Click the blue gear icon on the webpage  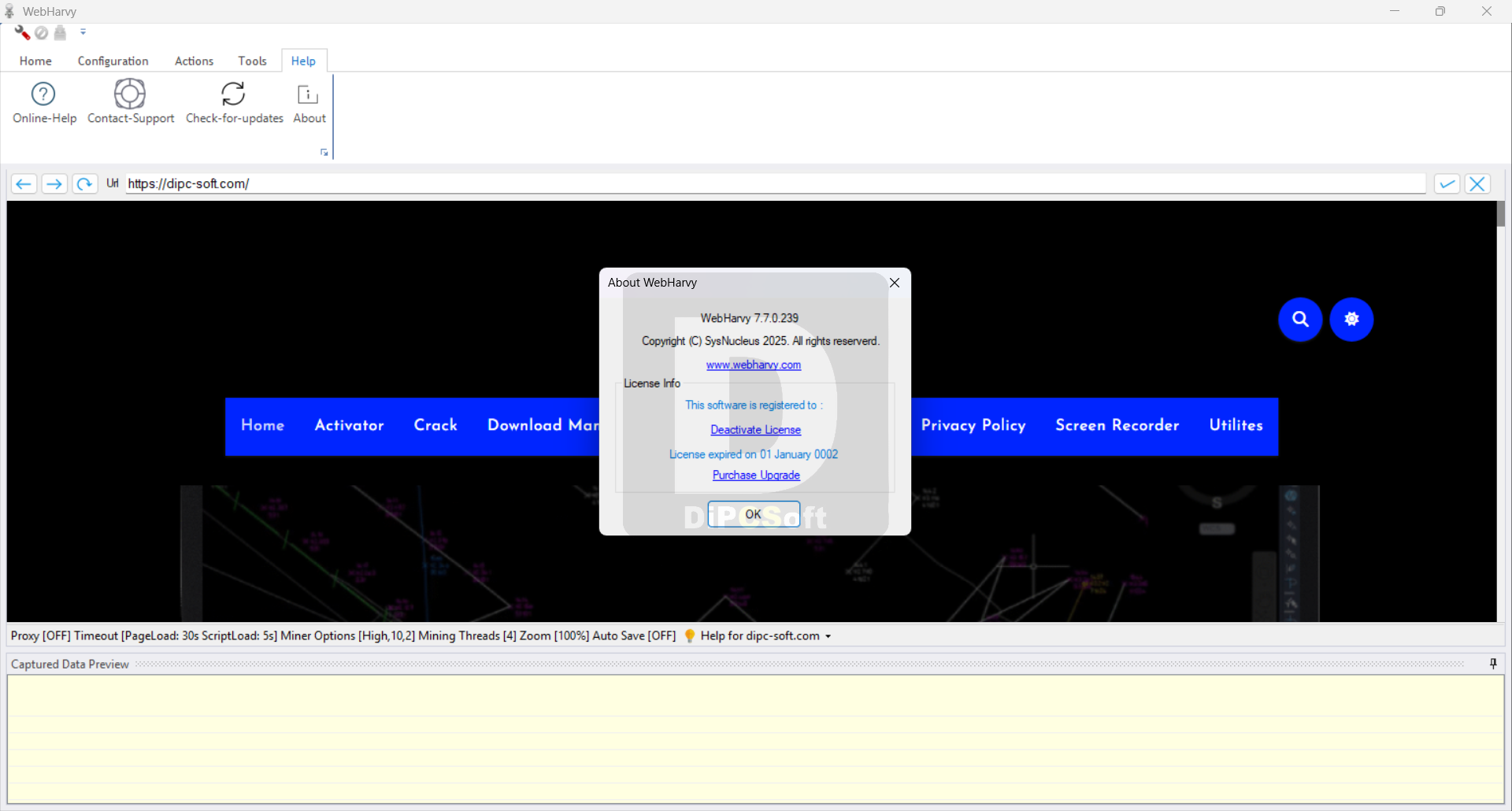(x=1351, y=319)
